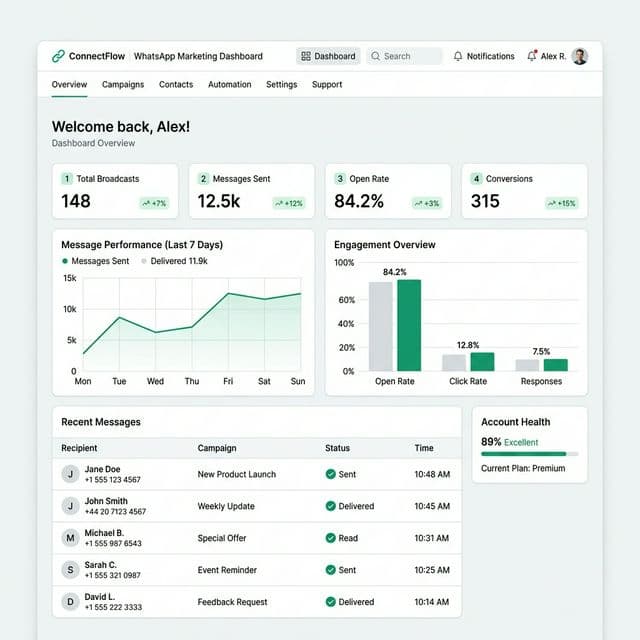640x640 pixels.
Task: Click the Search input field
Action: (404, 56)
